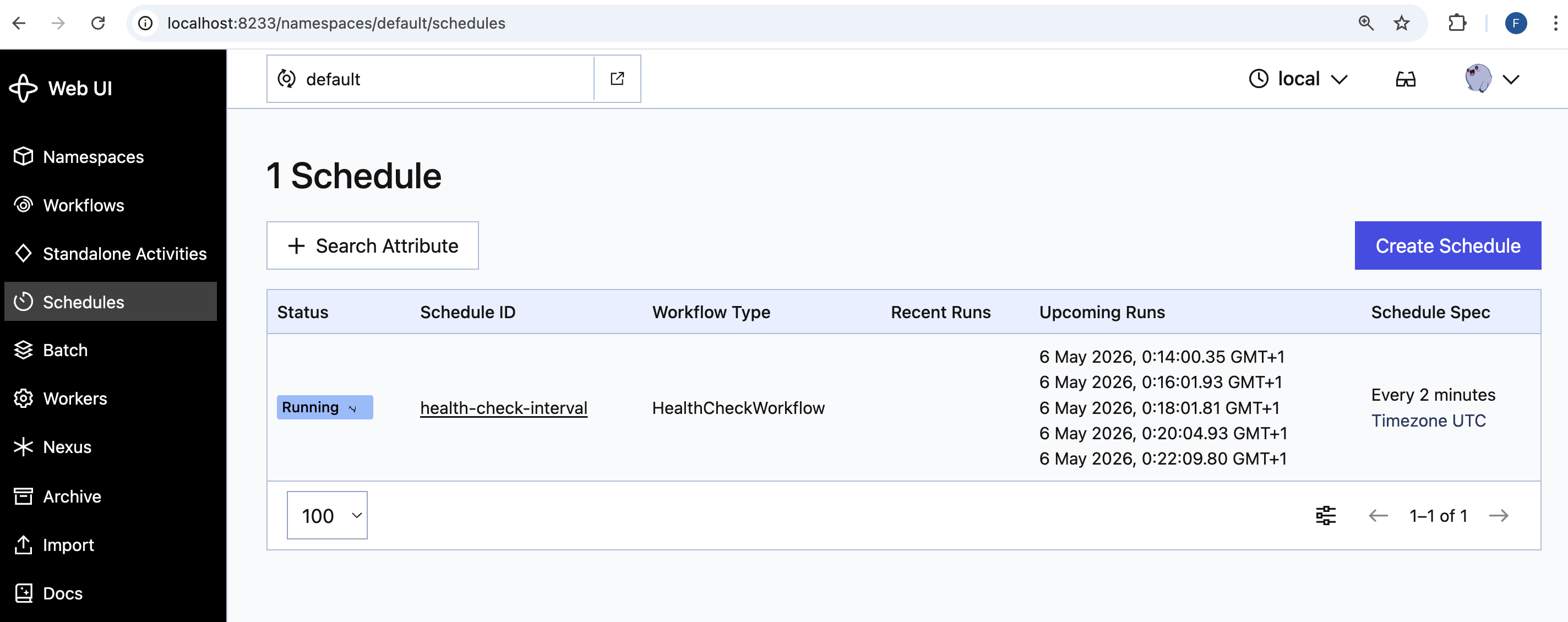Open the browser extensions puzzle icon
Screen dimensions: 1568x622
tap(1457, 23)
